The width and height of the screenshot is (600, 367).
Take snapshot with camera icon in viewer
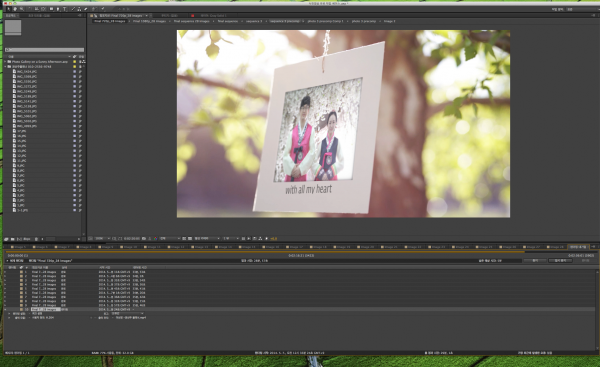coord(144,238)
